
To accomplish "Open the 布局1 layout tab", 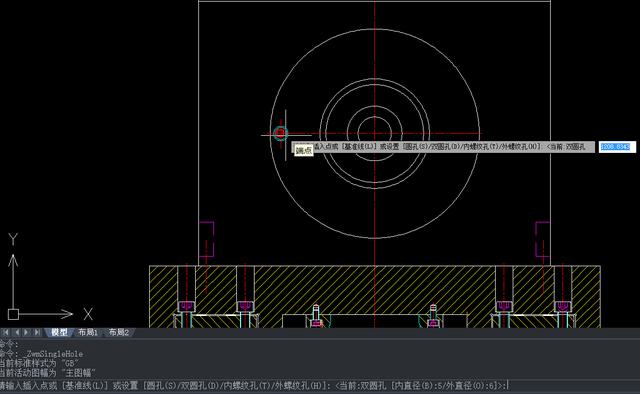I will coord(88,332).
